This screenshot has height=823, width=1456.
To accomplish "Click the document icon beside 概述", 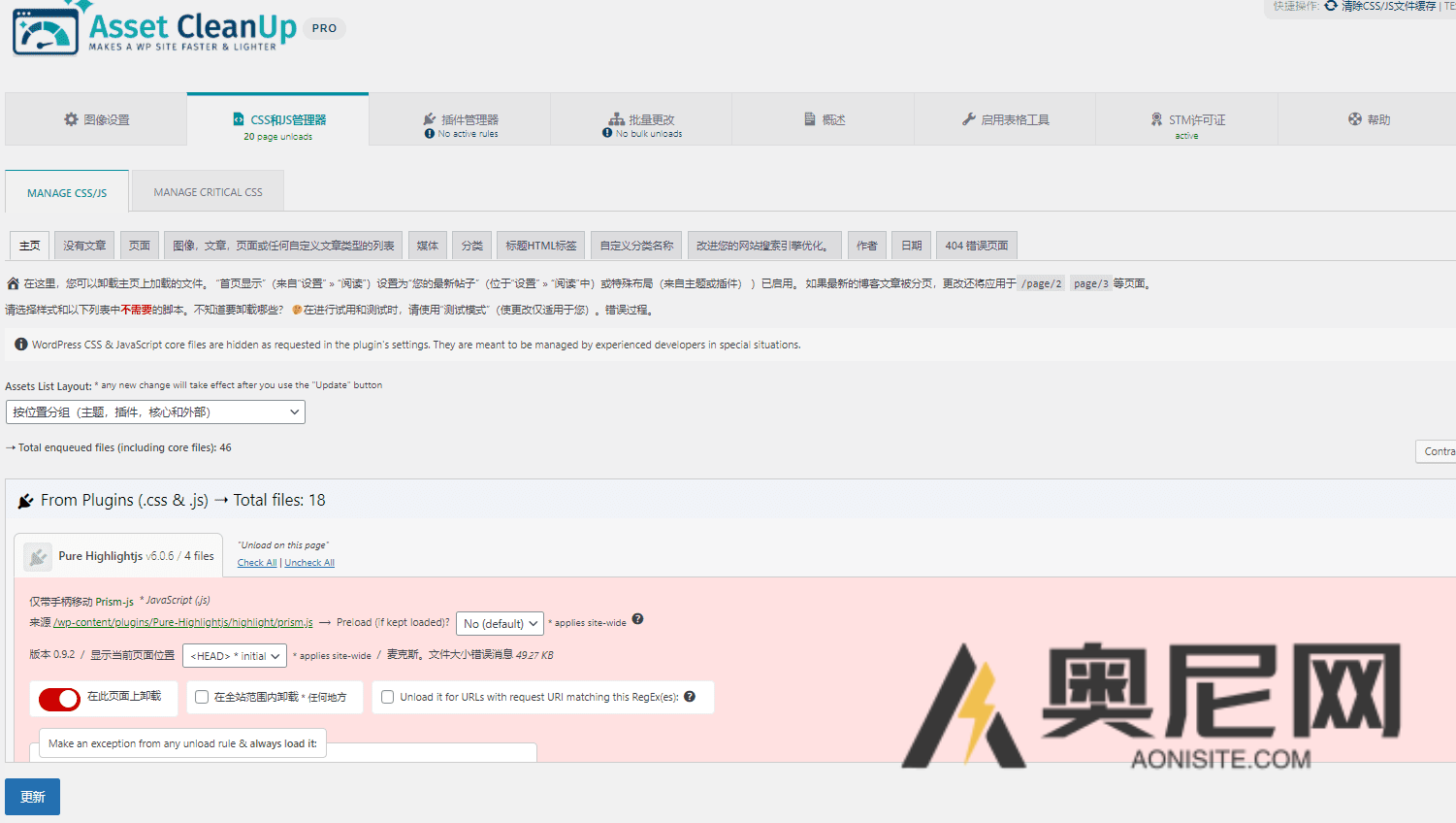I will click(810, 119).
